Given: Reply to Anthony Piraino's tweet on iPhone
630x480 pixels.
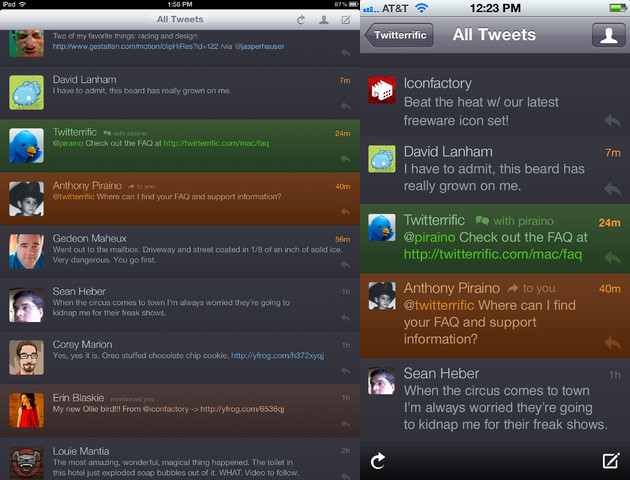Looking at the screenshot, I should (x=613, y=343).
